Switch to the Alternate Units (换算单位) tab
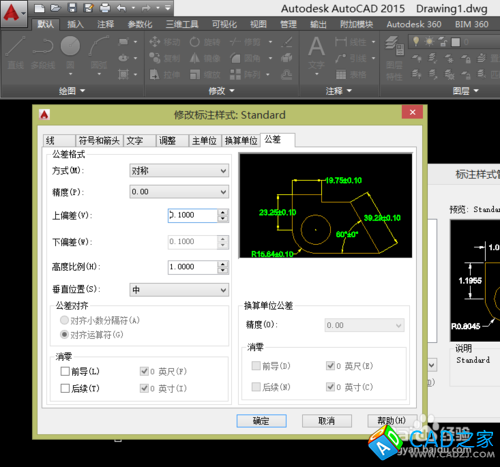 (241, 141)
